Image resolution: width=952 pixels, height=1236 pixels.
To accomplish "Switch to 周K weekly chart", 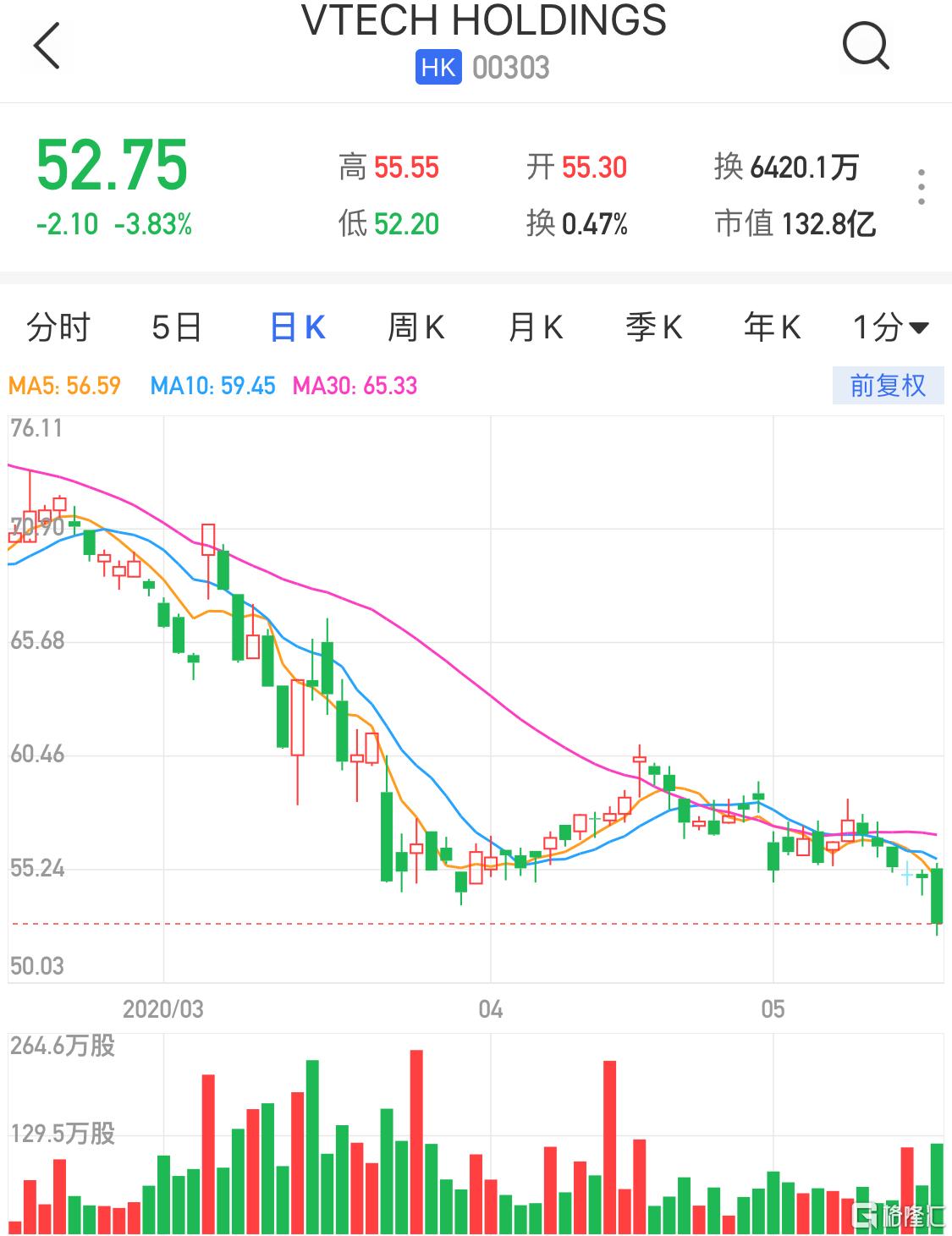I will pos(415,327).
